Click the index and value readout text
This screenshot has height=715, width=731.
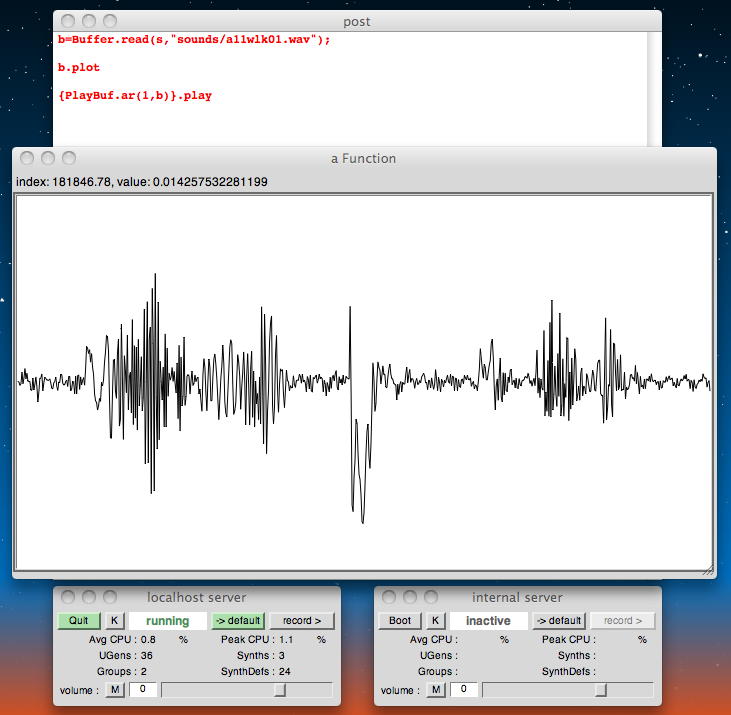[x=142, y=182]
